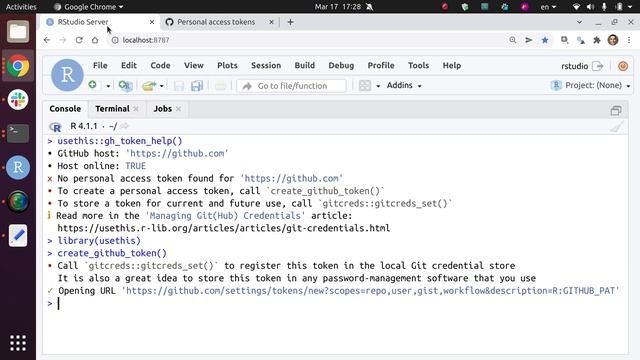The height and width of the screenshot is (360, 640).
Task: Open a new Chrome tab
Action: click(x=290, y=22)
